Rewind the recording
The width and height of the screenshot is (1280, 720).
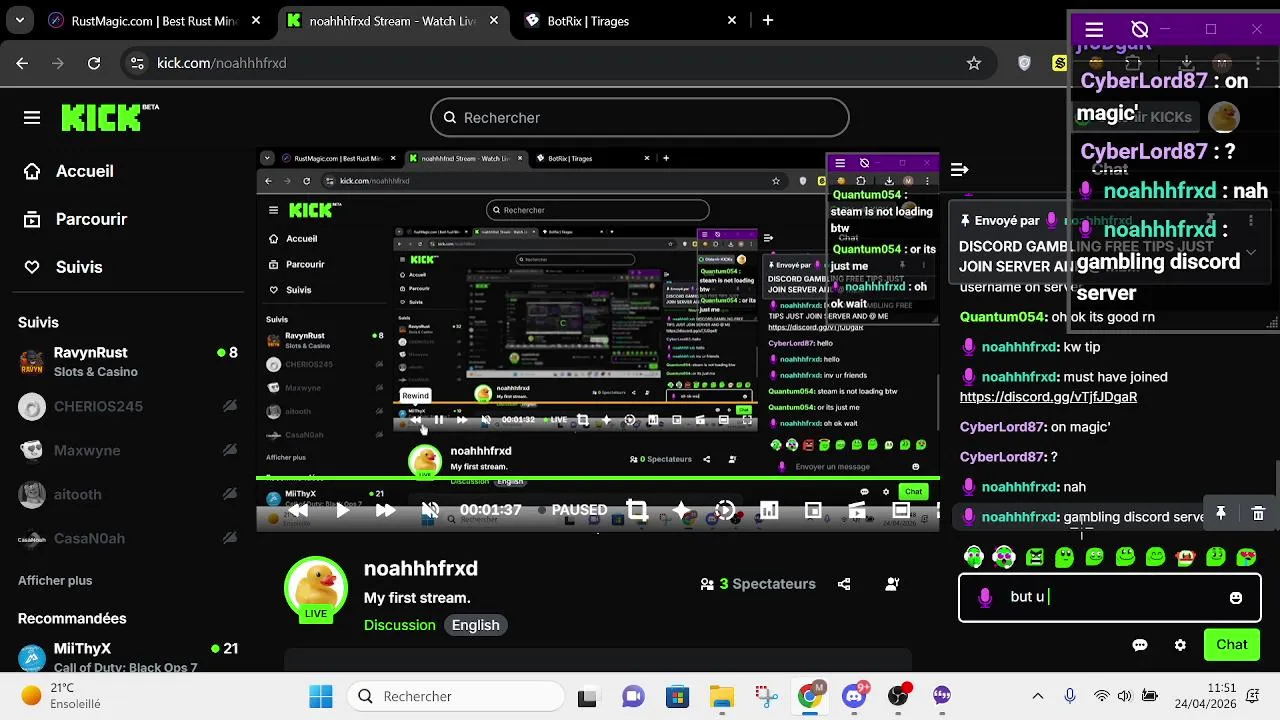(x=298, y=510)
